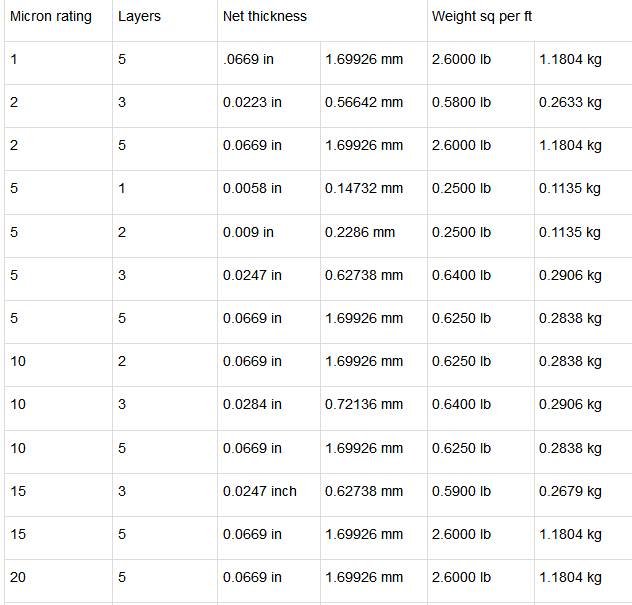The image size is (632, 605).
Task: Select the 0.0284 in thickness cell
Action: point(252,405)
